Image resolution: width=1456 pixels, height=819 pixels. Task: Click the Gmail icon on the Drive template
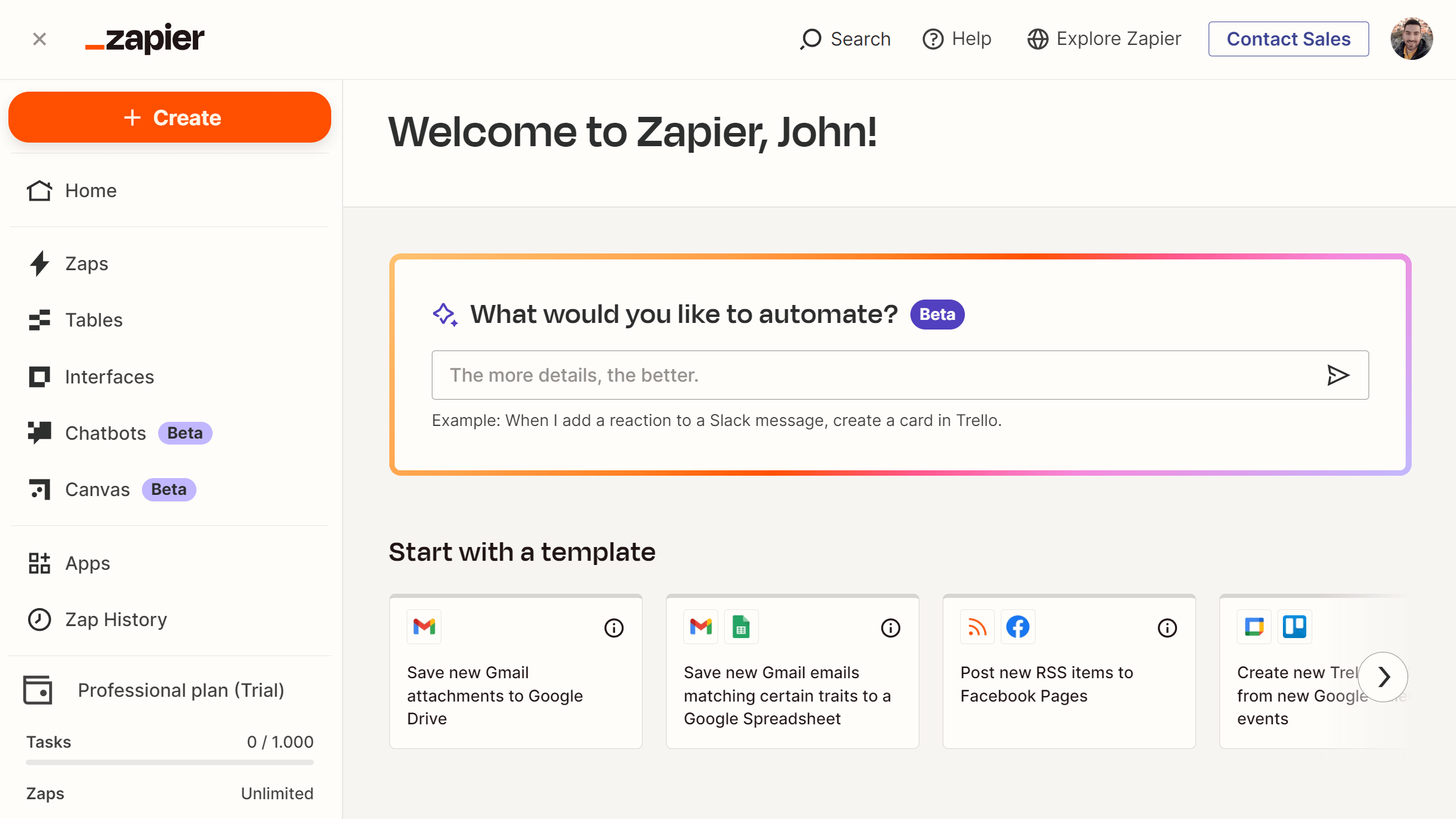424,627
